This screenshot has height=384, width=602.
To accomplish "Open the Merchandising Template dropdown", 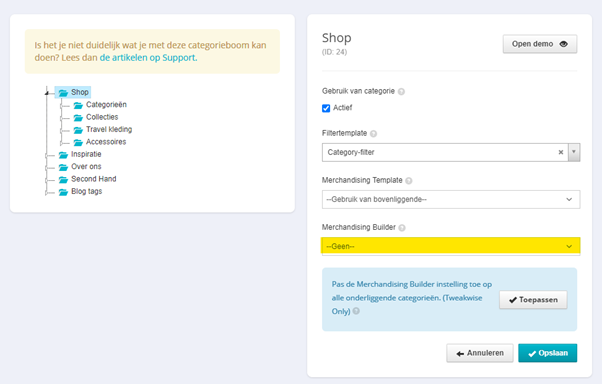I will click(451, 200).
